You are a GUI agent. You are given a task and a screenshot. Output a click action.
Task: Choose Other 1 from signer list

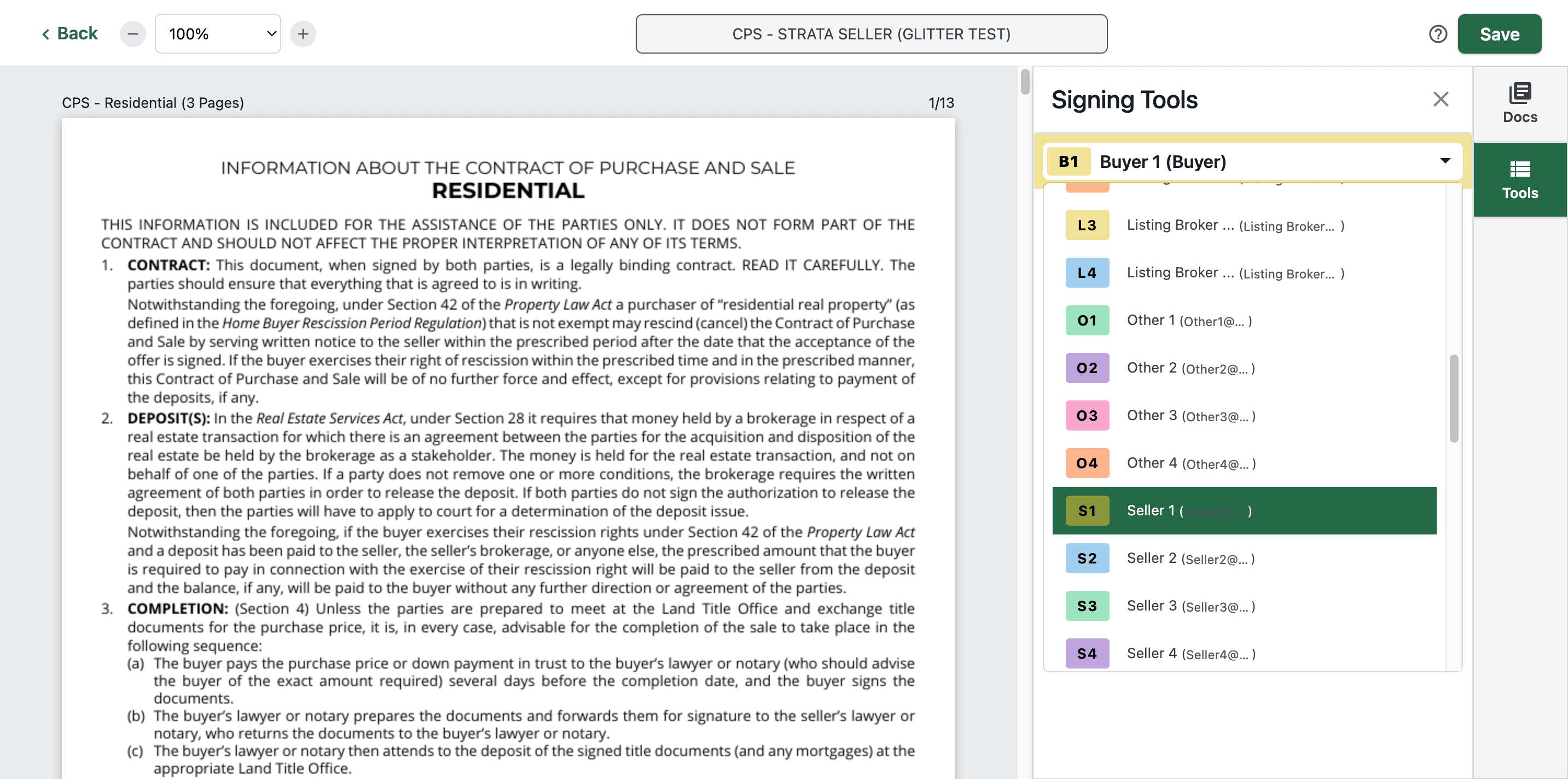pyautogui.click(x=1244, y=320)
